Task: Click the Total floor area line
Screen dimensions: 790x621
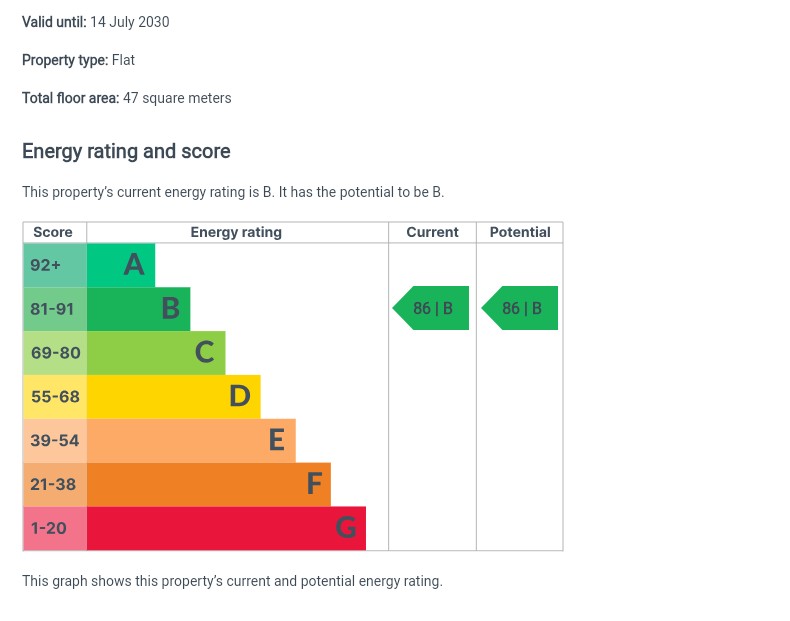Action: tap(127, 98)
